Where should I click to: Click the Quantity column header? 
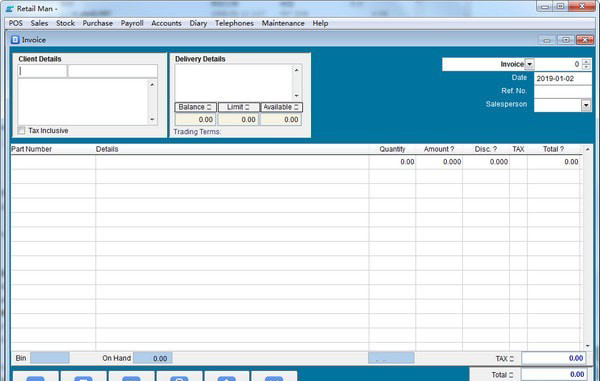tap(392, 149)
